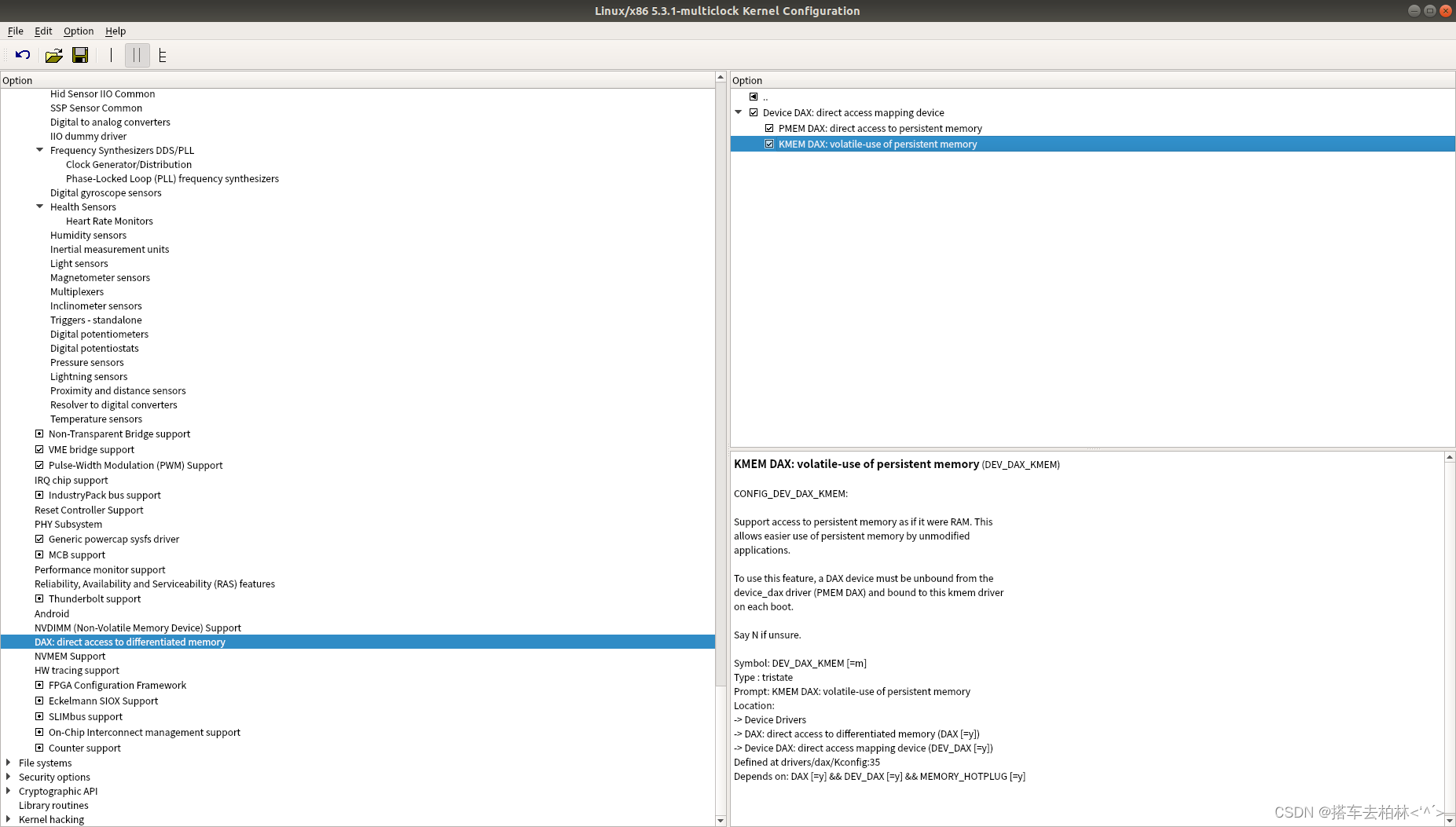Viewport: 1456px width, 827px height.
Task: Click left pane scrollbar down arrow
Action: pyautogui.click(x=721, y=821)
